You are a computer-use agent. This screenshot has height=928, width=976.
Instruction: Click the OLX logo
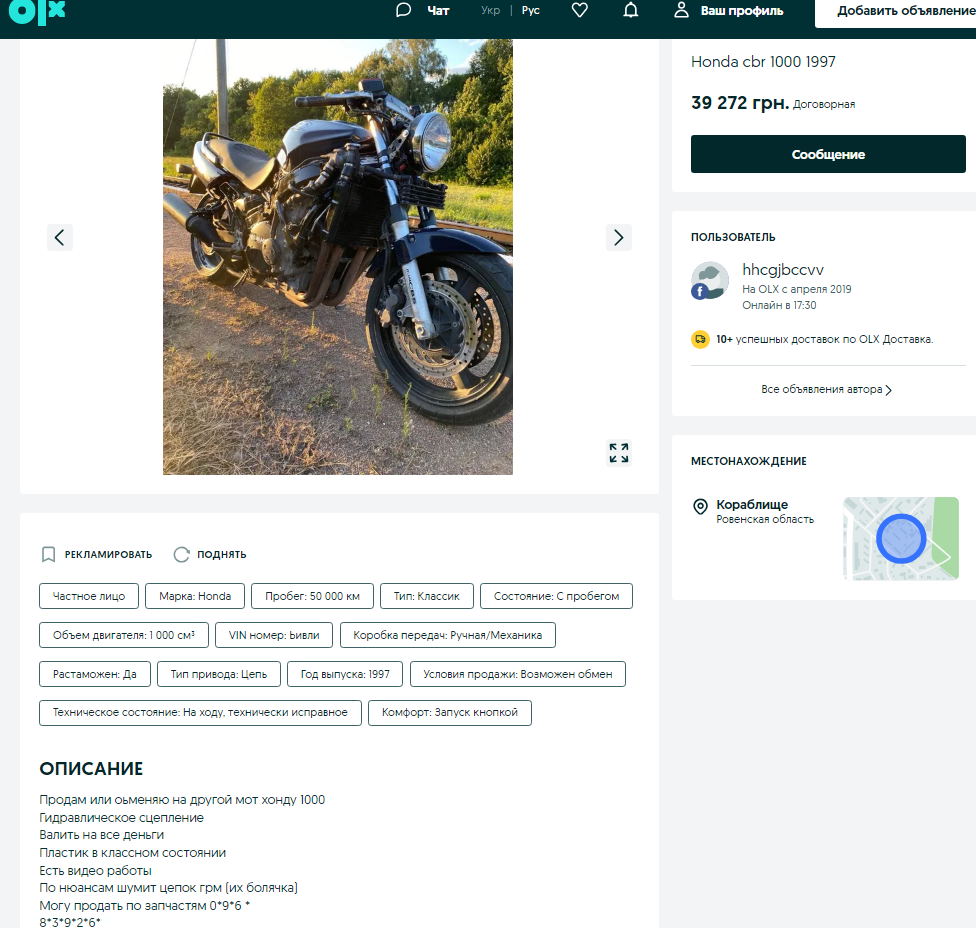(x=37, y=11)
